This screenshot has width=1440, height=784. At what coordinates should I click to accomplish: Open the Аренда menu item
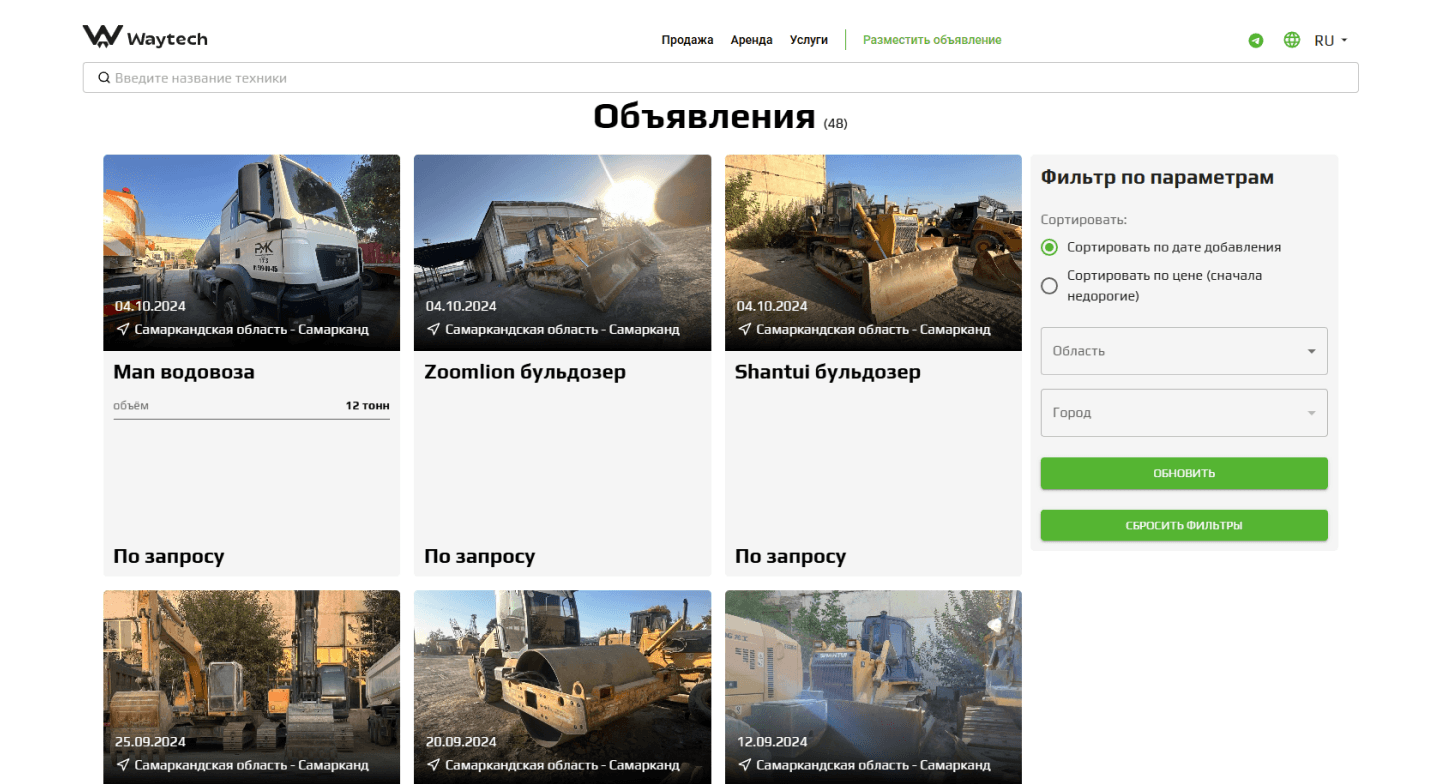pyautogui.click(x=752, y=40)
